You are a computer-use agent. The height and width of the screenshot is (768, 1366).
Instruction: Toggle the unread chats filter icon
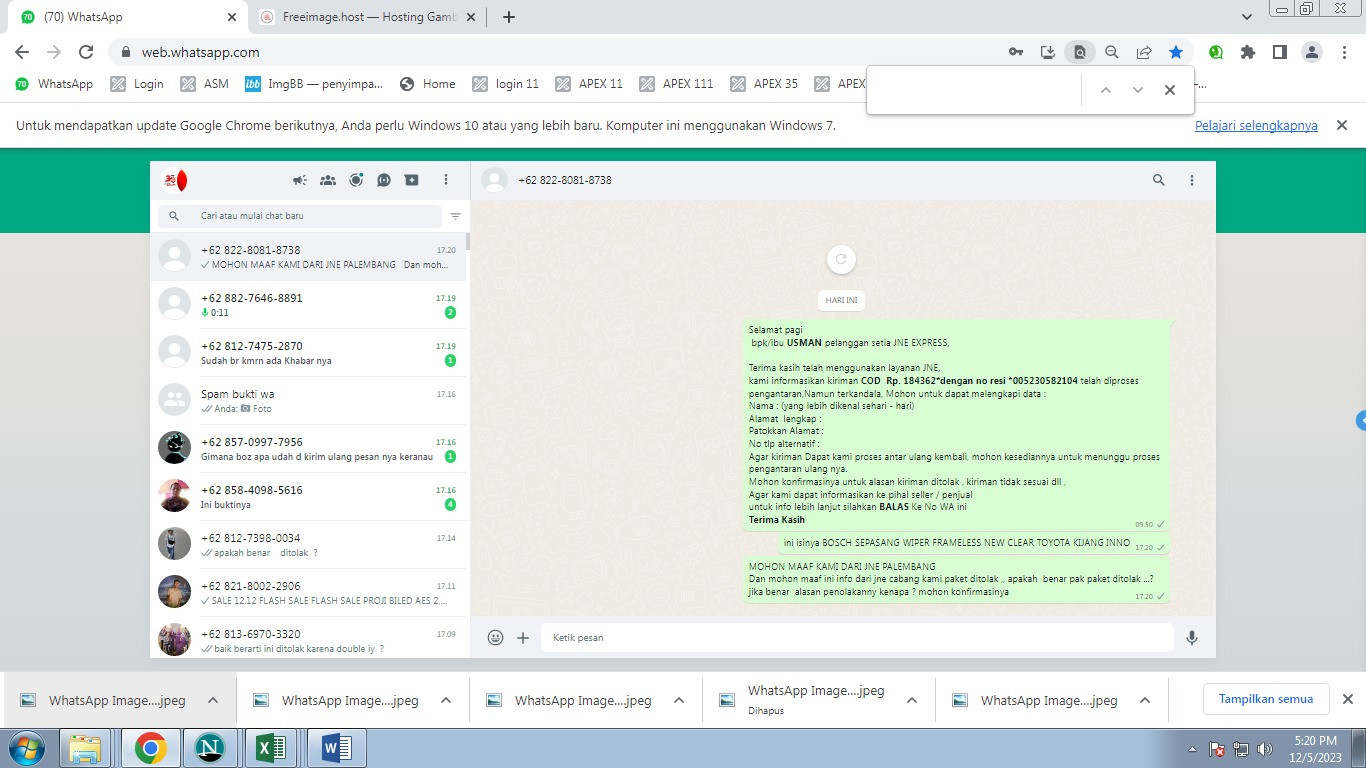(456, 216)
